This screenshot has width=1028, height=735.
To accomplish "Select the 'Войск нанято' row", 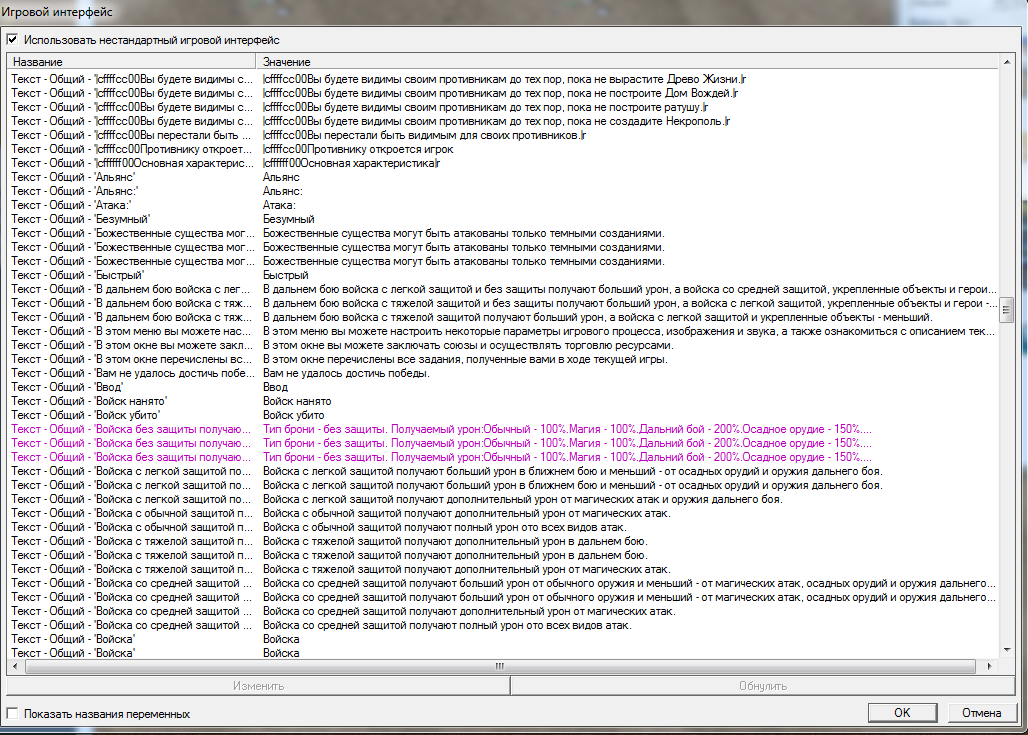I will [503, 401].
